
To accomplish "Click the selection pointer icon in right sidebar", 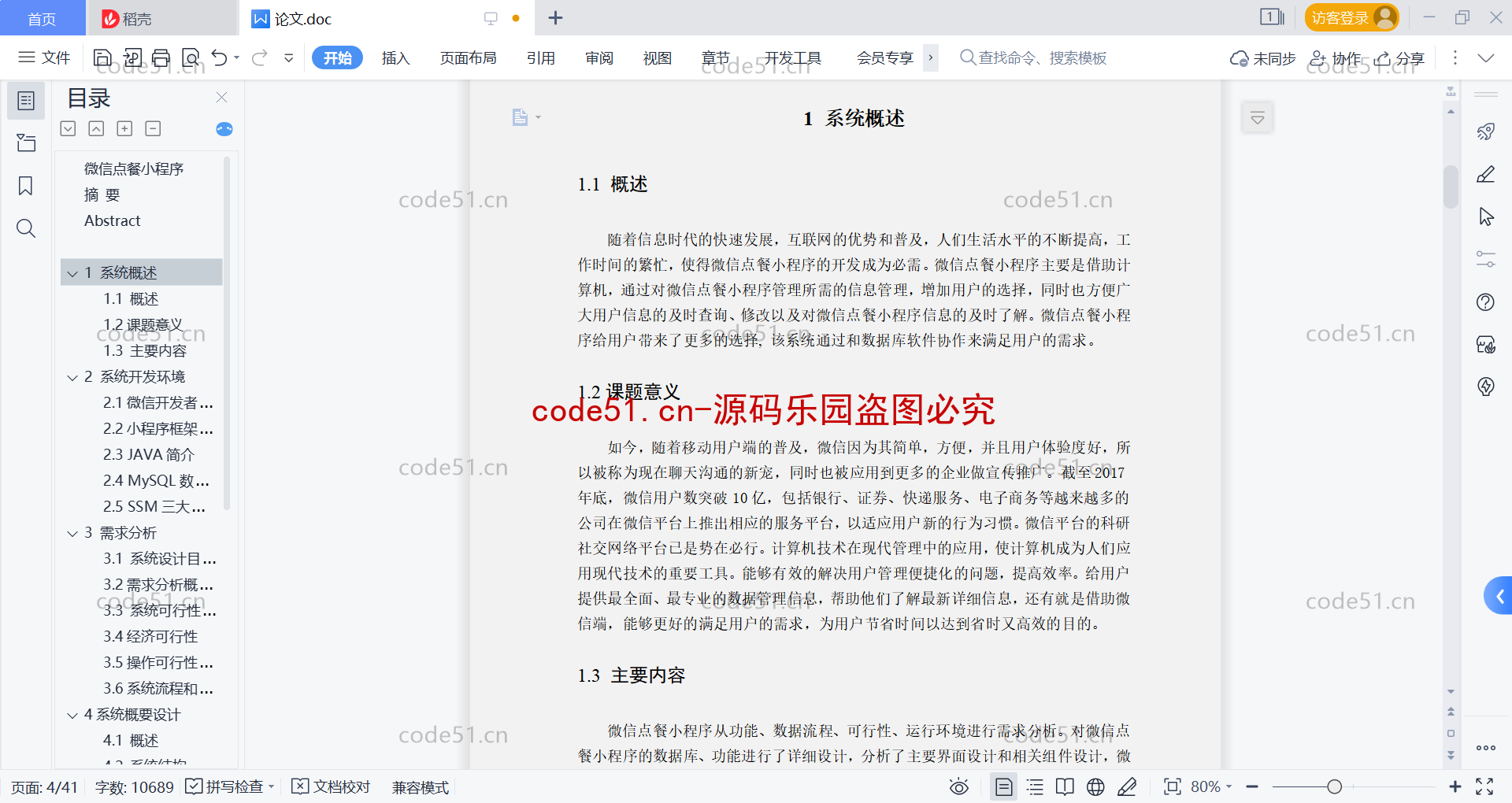I will coord(1486,216).
